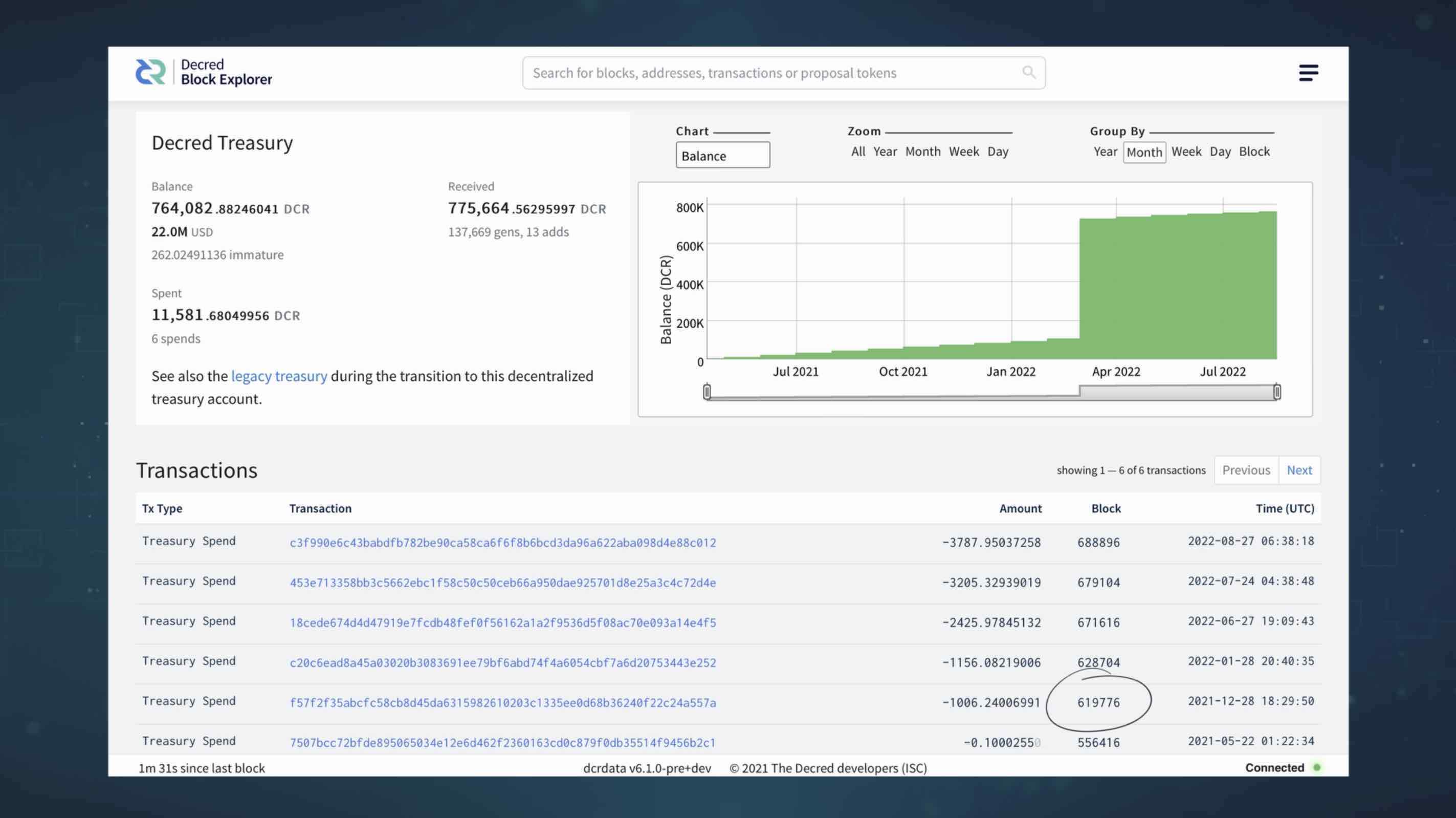This screenshot has width=1456, height=818.
Task: Click amount -1156.08219006
Action: pyautogui.click(x=991, y=662)
